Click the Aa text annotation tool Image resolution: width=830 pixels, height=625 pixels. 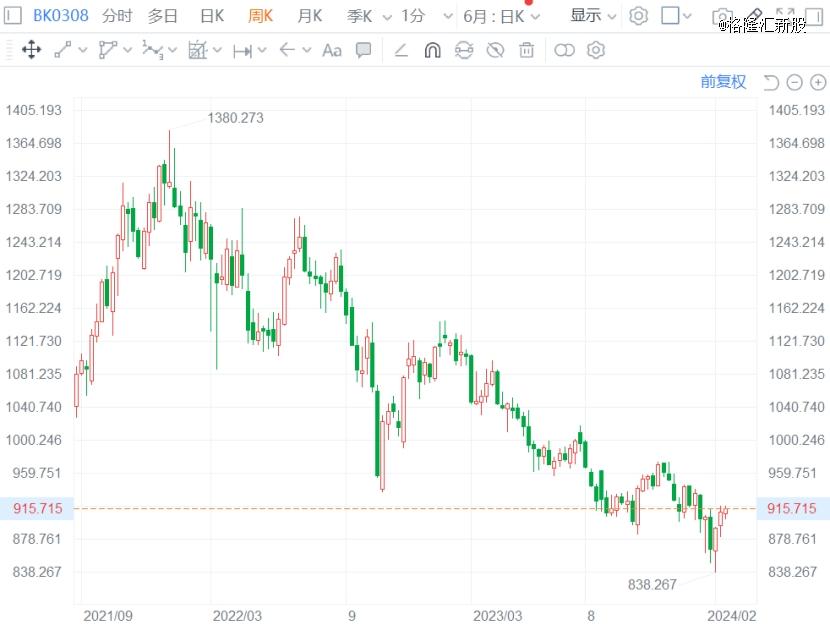pos(331,50)
